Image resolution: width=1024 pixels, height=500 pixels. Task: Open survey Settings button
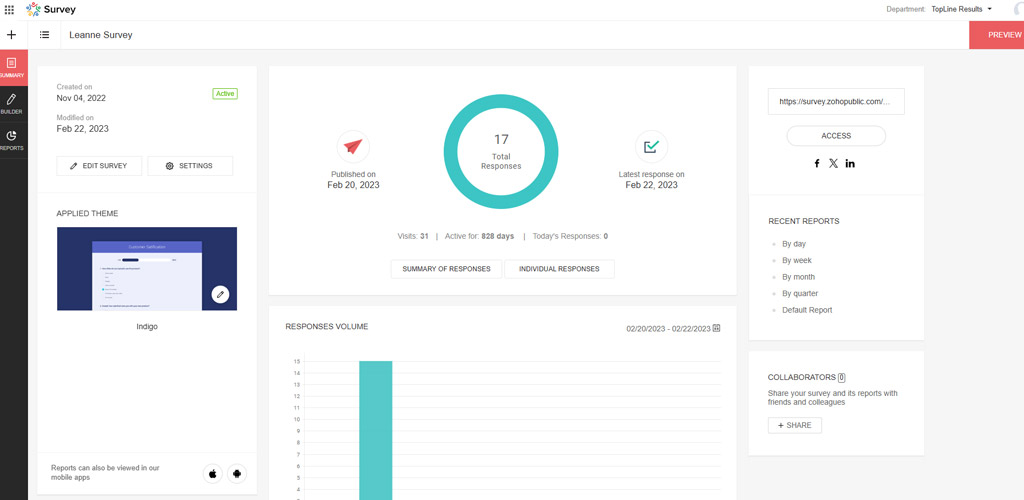[189, 166]
